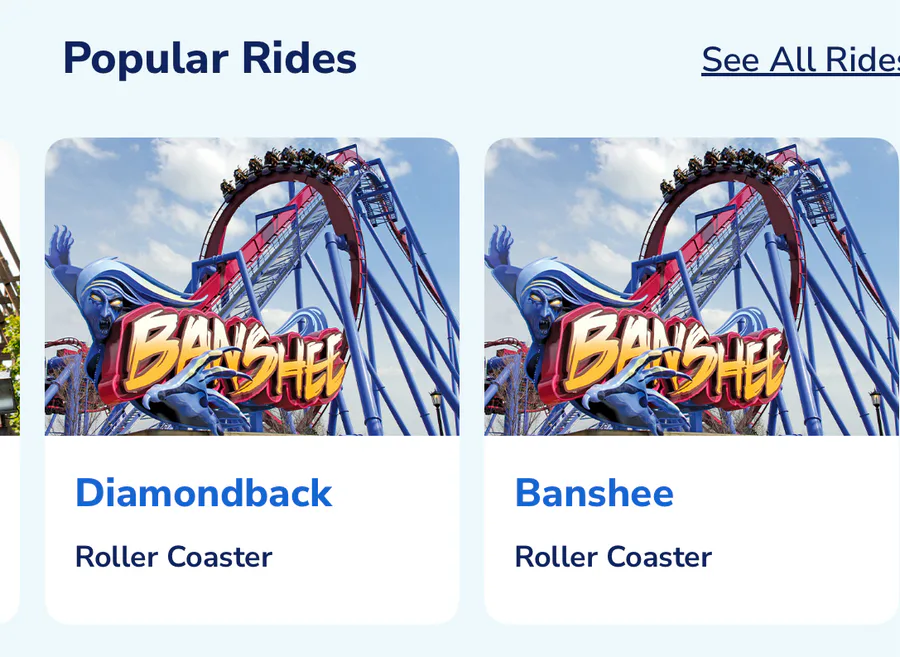Click blue support beams in Diamondback card photo
The height and width of the screenshot is (657, 900).
point(400,330)
